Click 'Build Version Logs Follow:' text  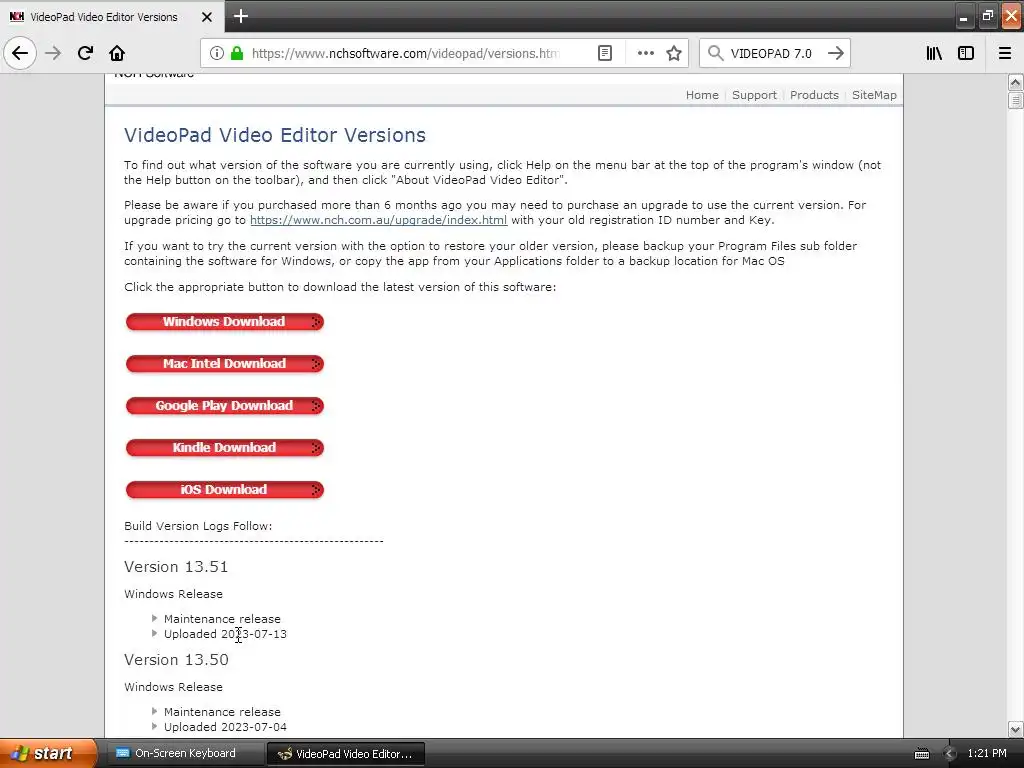[x=198, y=526]
